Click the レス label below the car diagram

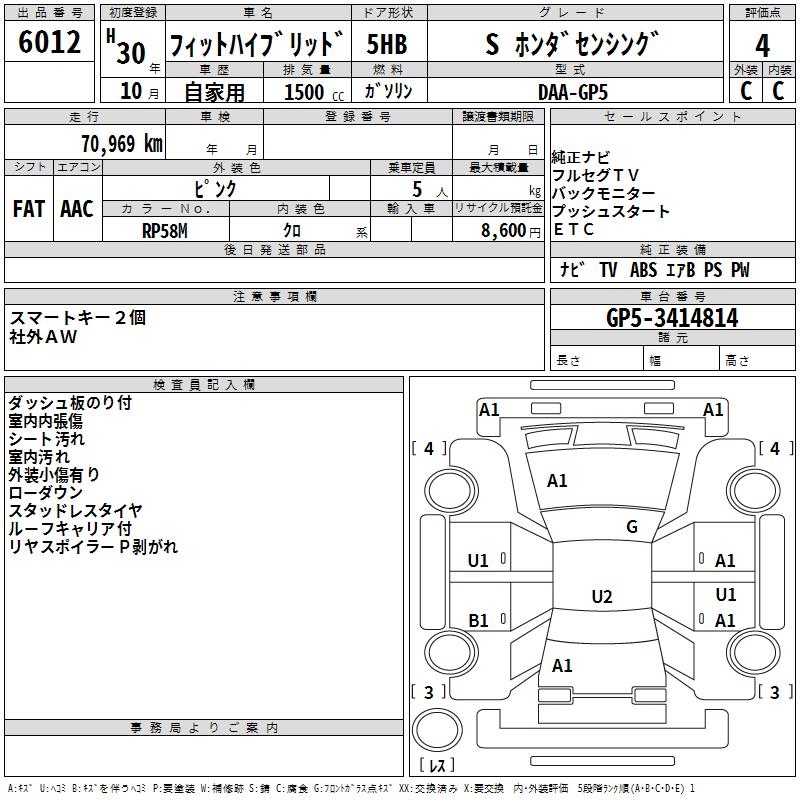pyautogui.click(x=436, y=766)
